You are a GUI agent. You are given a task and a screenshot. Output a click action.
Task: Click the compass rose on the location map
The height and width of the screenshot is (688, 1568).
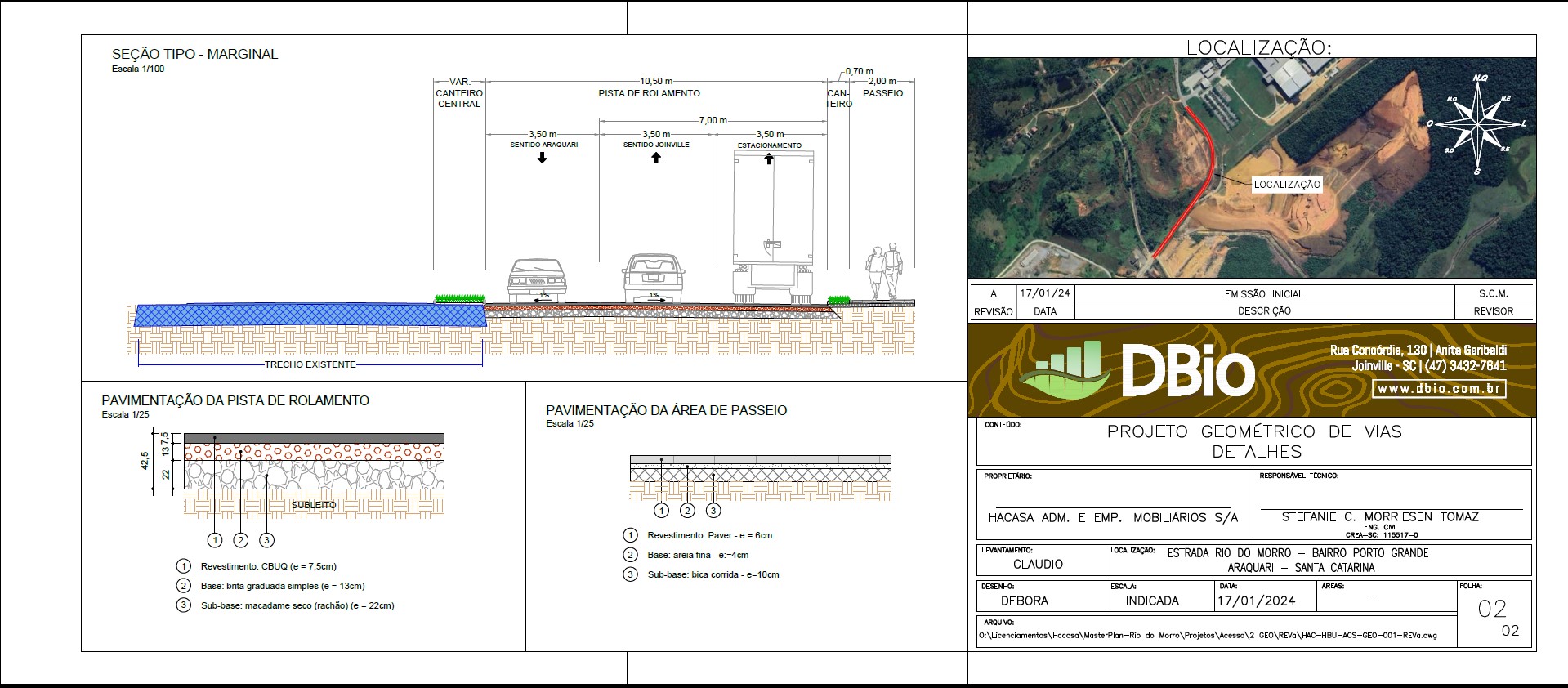tap(1478, 124)
